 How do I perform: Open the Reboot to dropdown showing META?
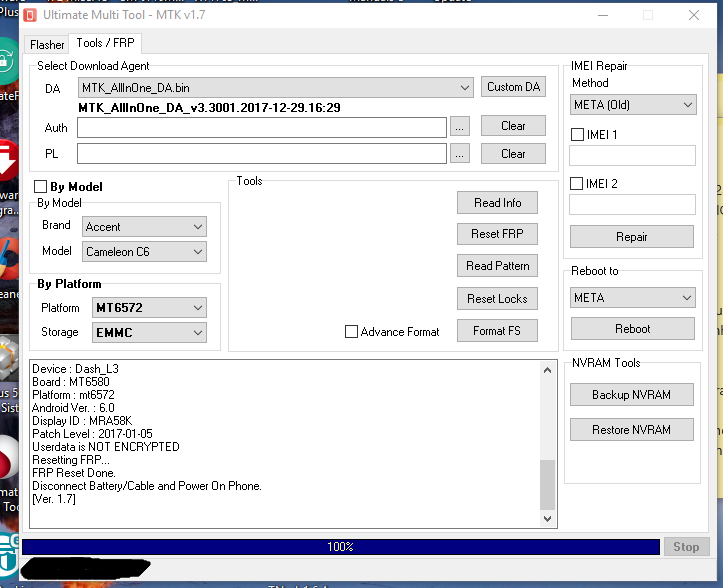[x=633, y=298]
